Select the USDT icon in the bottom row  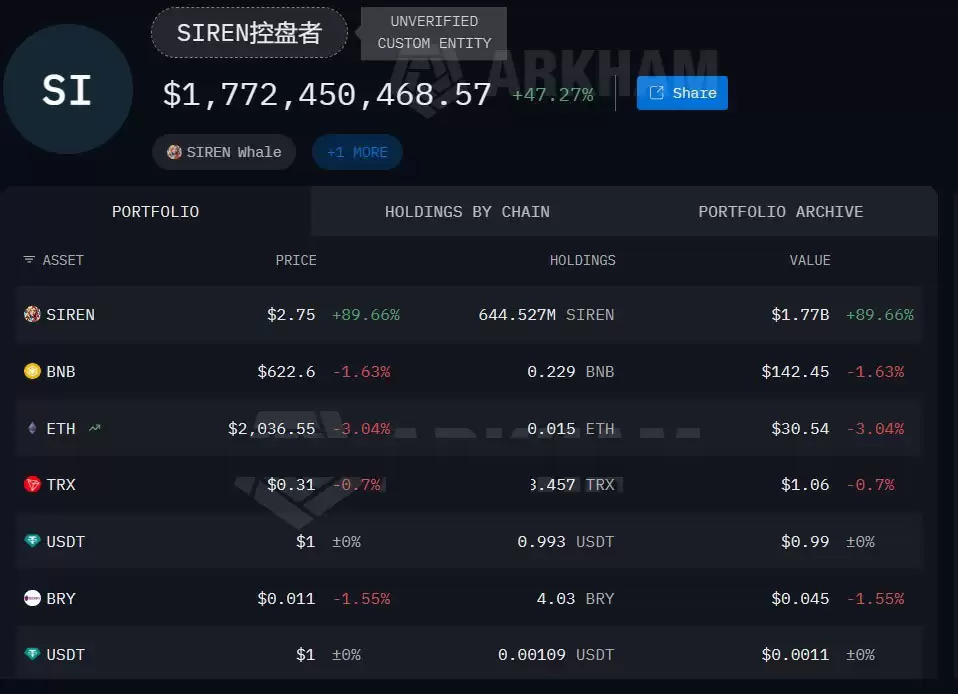click(x=30, y=654)
